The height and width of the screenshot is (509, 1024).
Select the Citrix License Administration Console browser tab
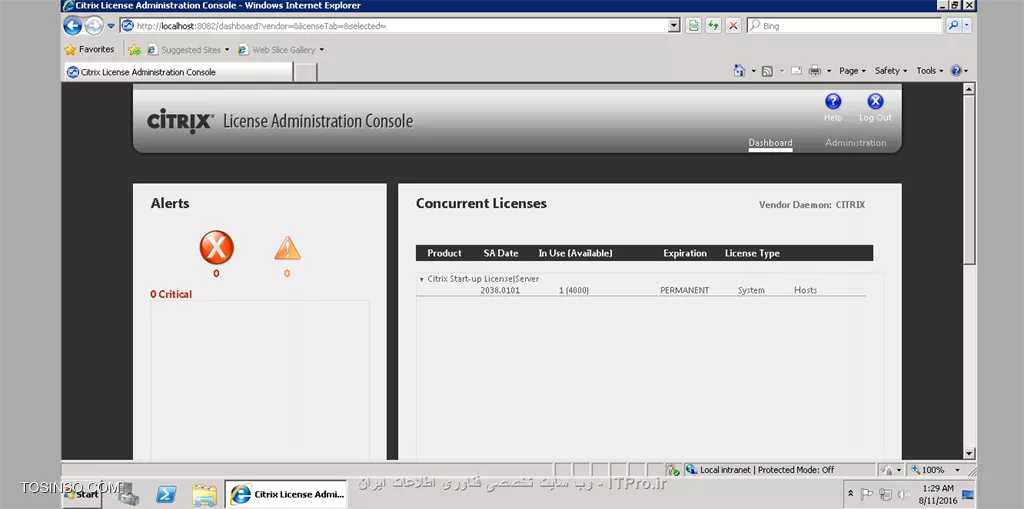(178, 72)
